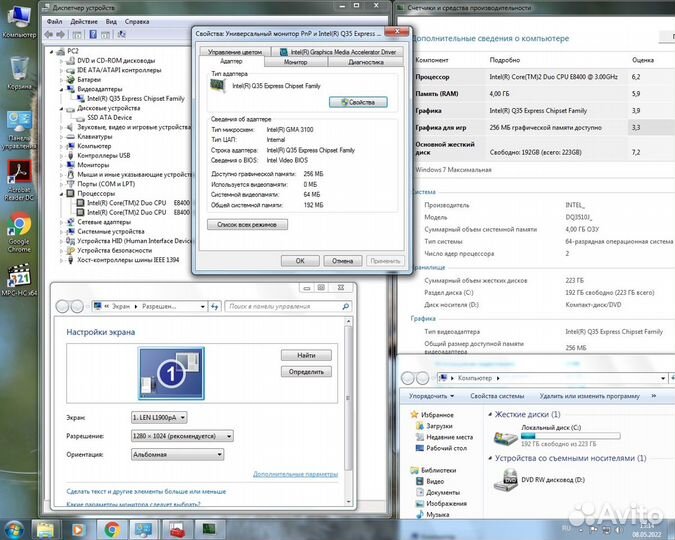Screen dimensions: 675x540
Task: Open Advanced settings link
Action: [295, 474]
